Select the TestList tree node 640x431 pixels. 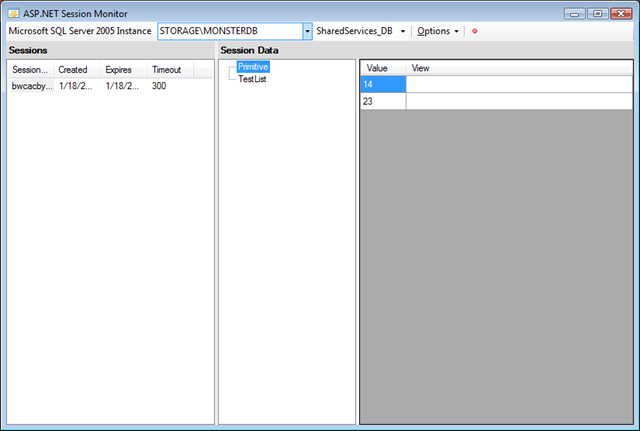252,79
